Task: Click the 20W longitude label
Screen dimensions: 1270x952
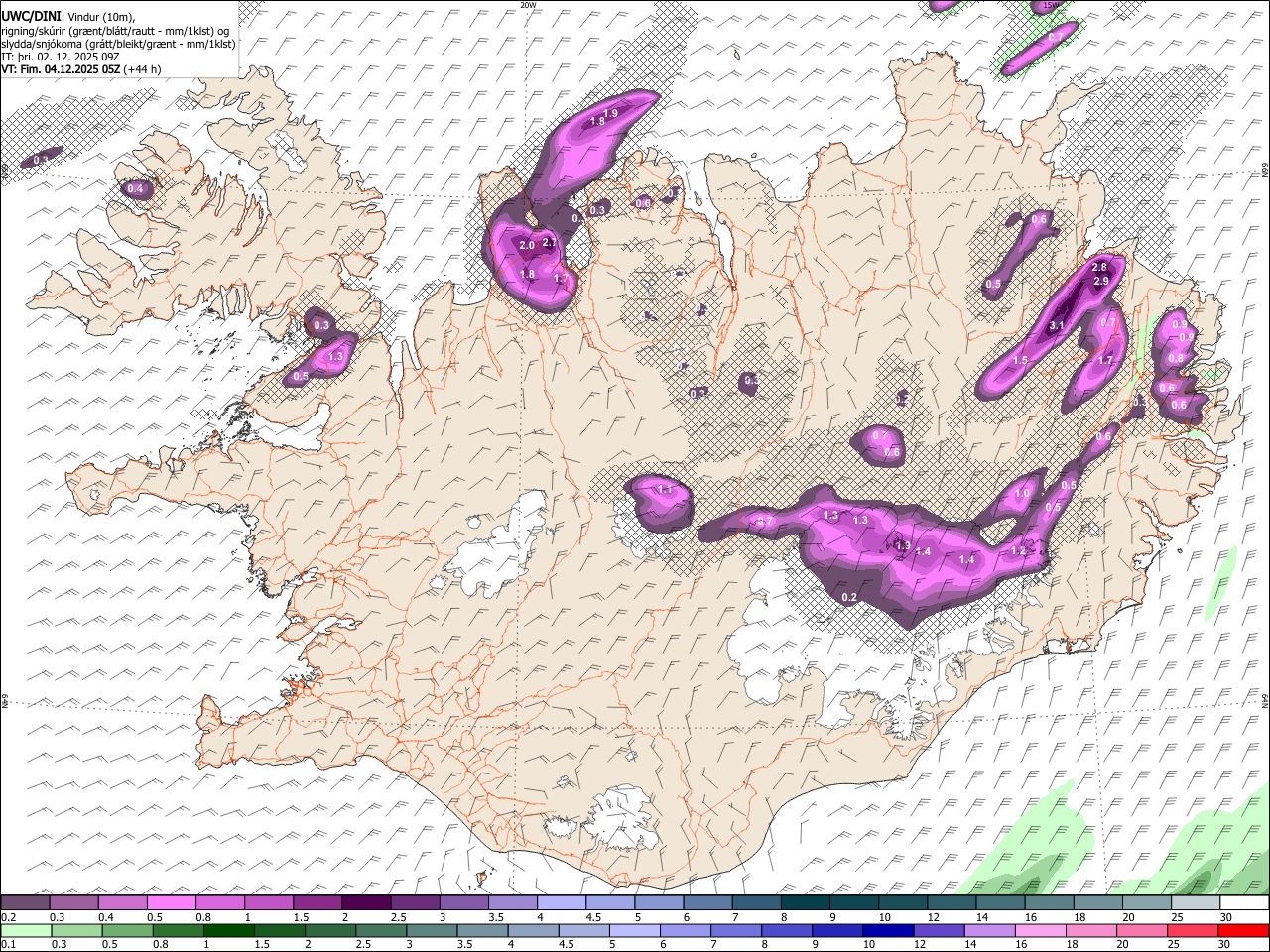Action: pos(528,5)
